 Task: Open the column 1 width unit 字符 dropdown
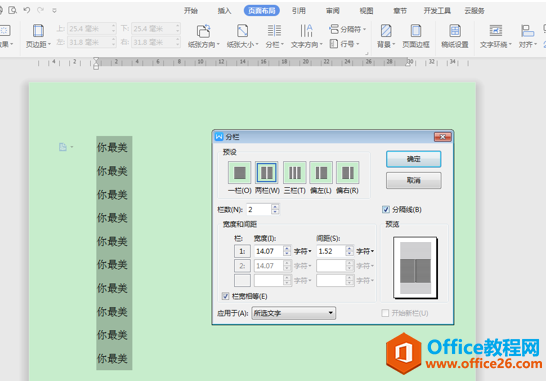tap(303, 251)
